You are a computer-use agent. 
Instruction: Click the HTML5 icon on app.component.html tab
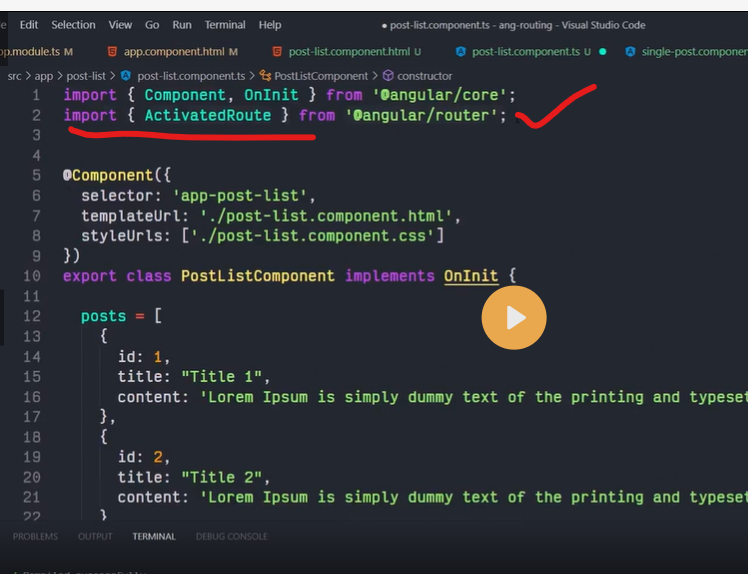tap(112, 51)
